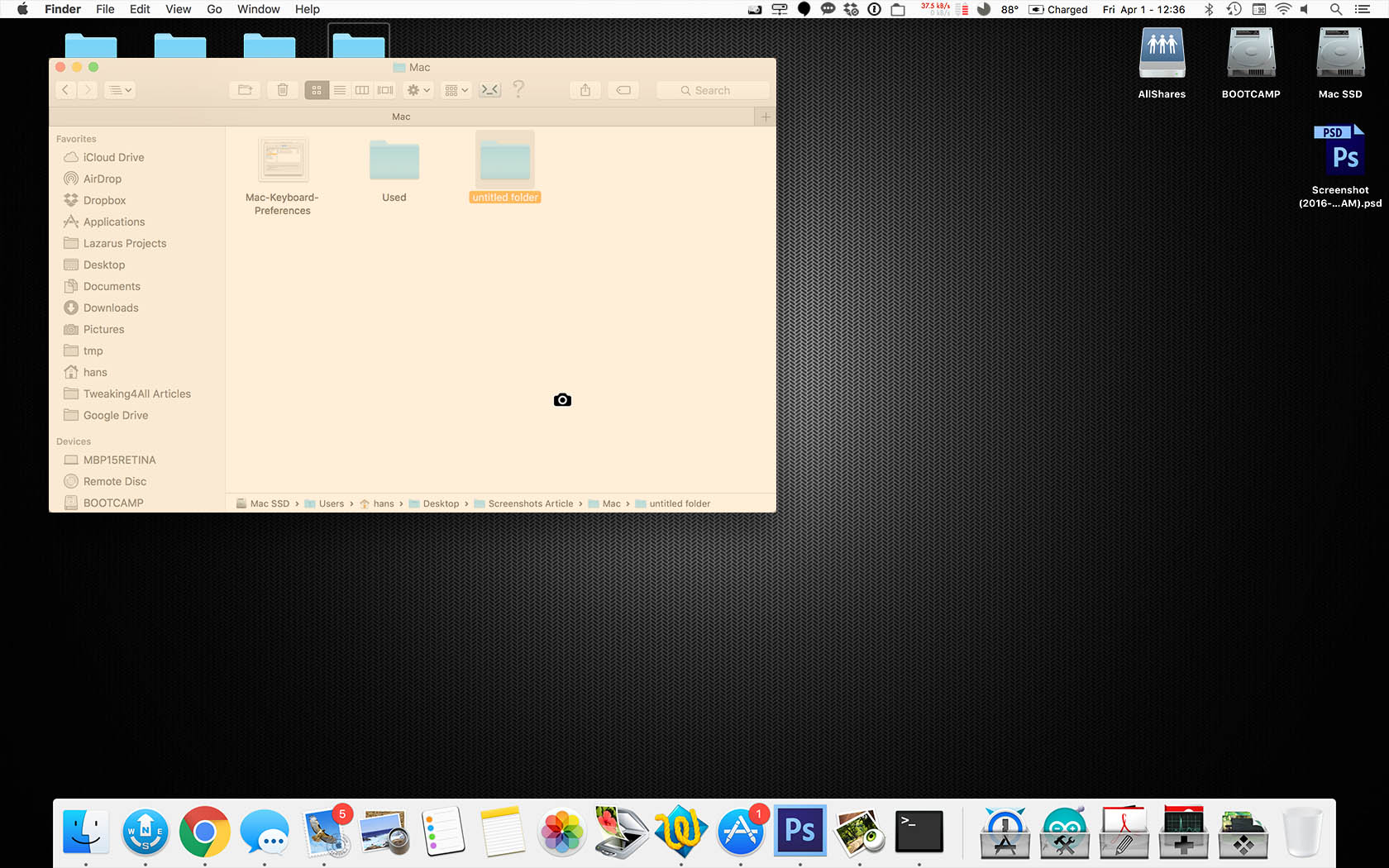The image size is (1389, 868).
Task: Click the Edit Tags toolbar button
Action: (x=623, y=90)
